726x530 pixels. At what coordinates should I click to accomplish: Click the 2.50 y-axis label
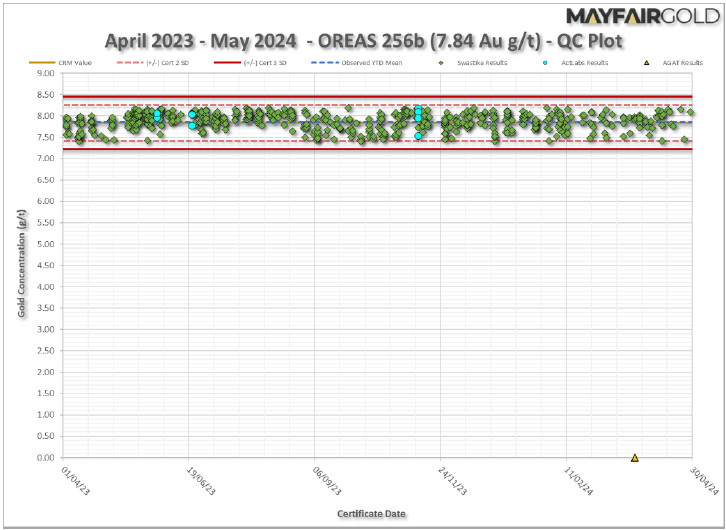[46, 351]
